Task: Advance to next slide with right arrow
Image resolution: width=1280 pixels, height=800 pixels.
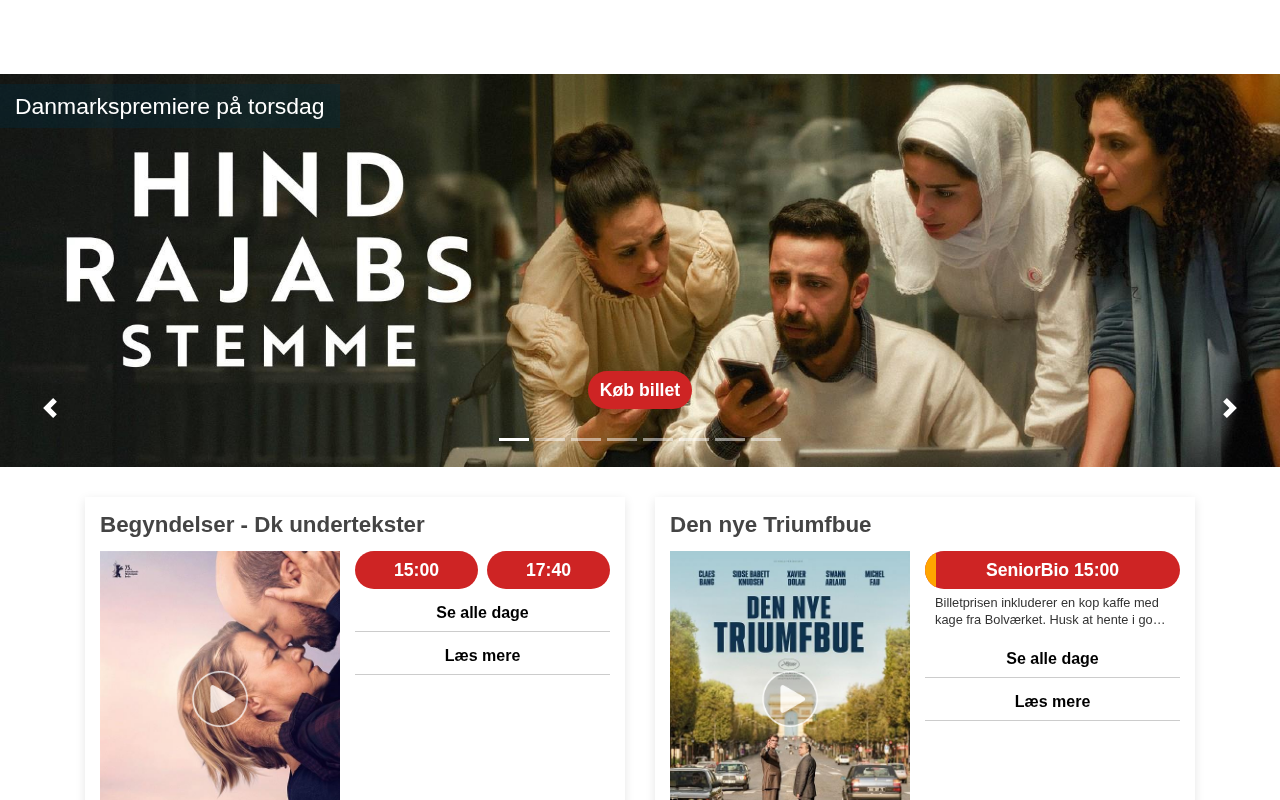Action: 1230,408
